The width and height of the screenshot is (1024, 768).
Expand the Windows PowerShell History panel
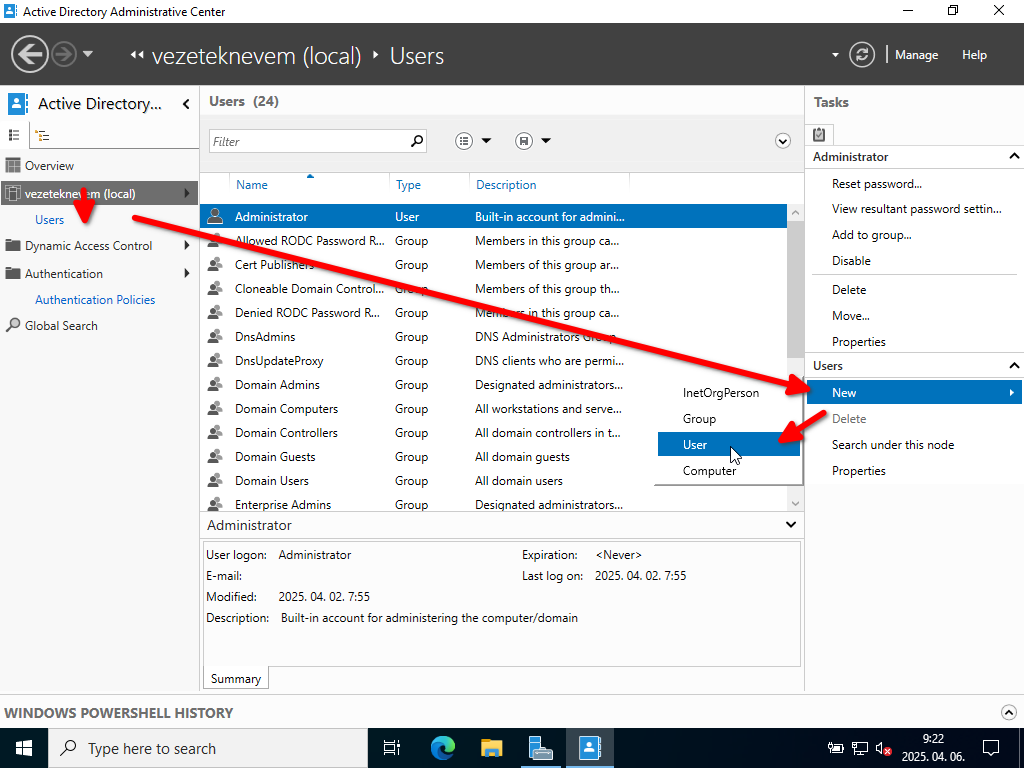(x=1007, y=713)
